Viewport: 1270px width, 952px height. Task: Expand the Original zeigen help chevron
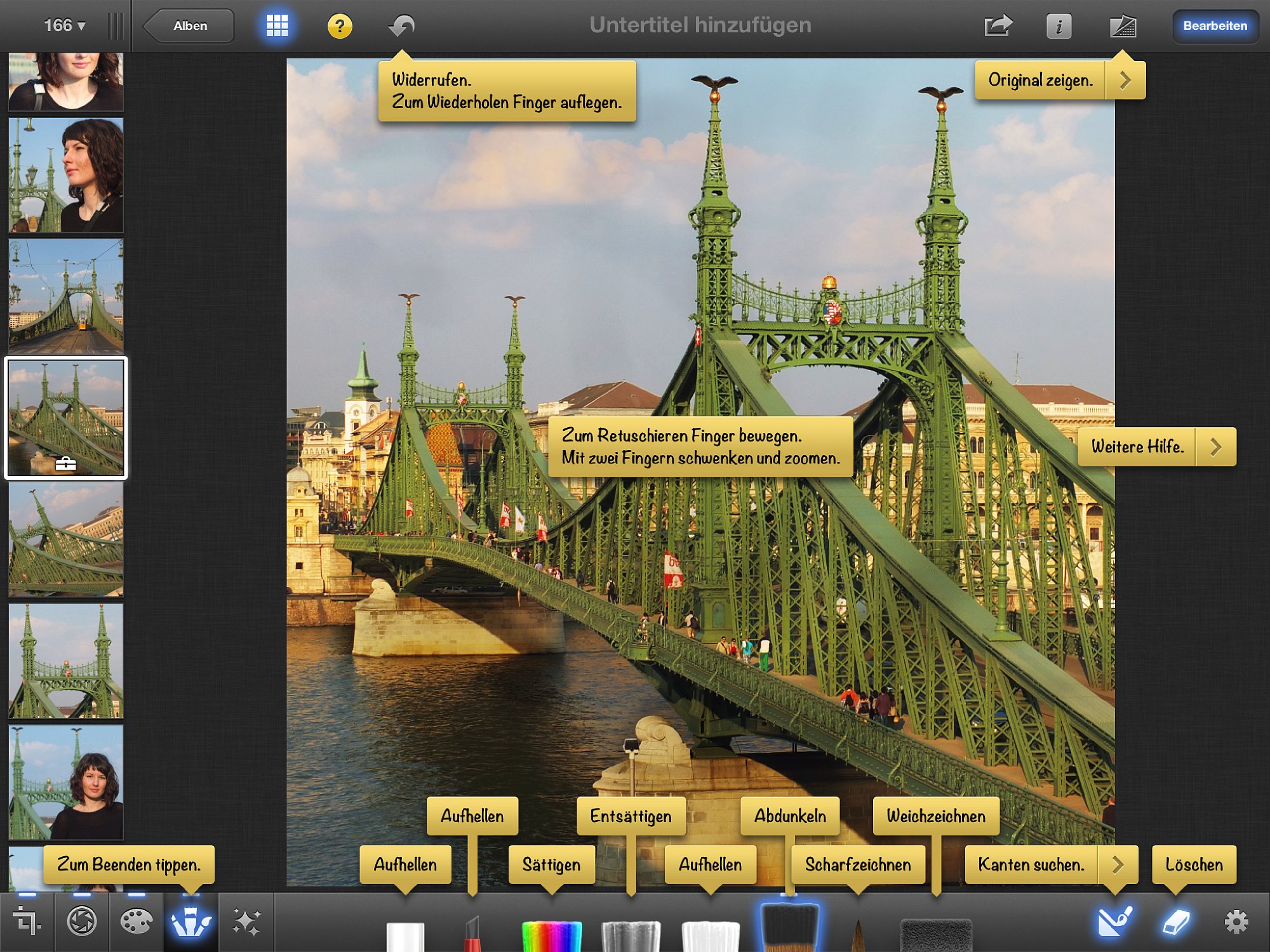(1126, 80)
